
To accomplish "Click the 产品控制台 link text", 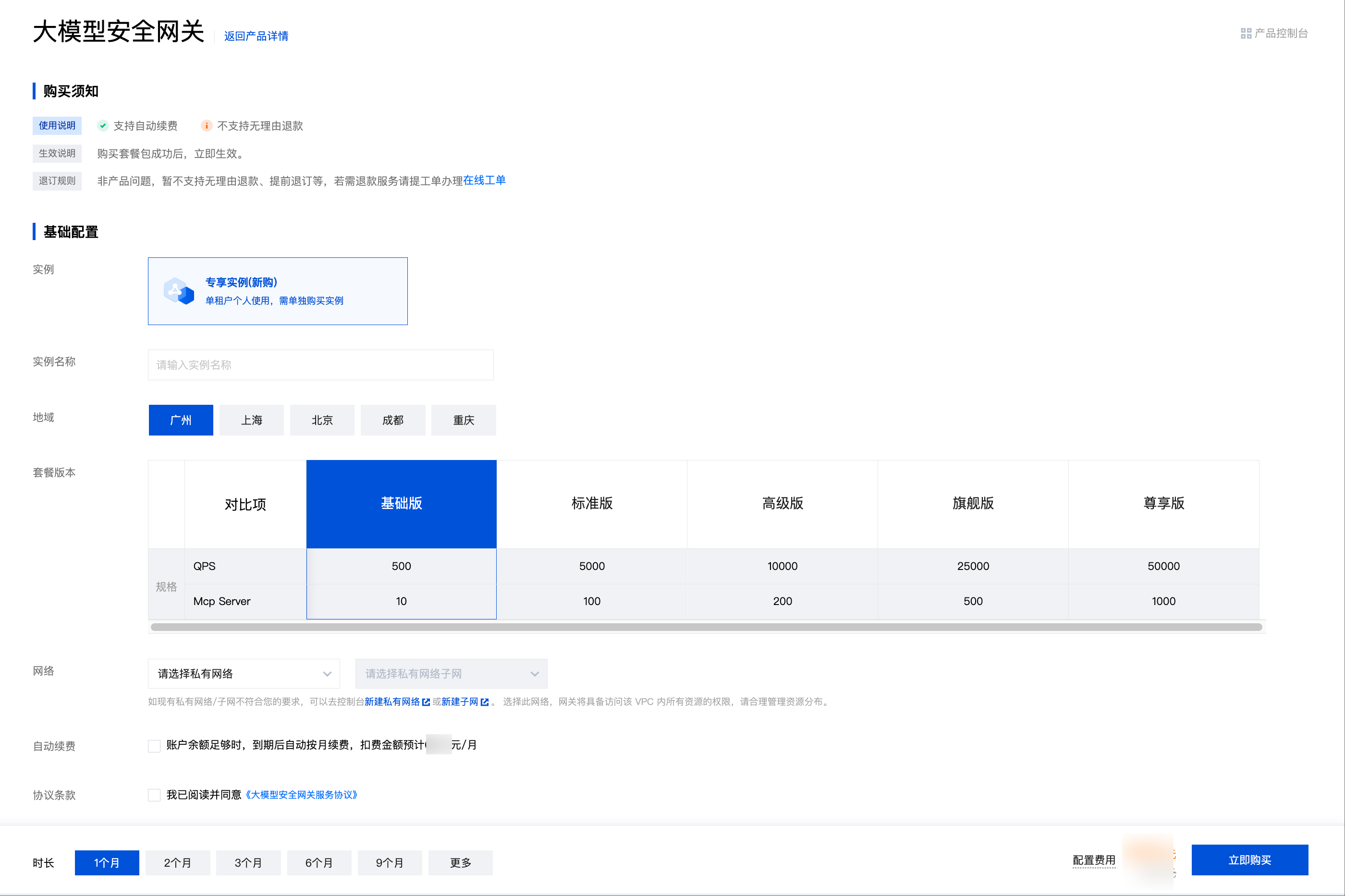I will click(1282, 34).
